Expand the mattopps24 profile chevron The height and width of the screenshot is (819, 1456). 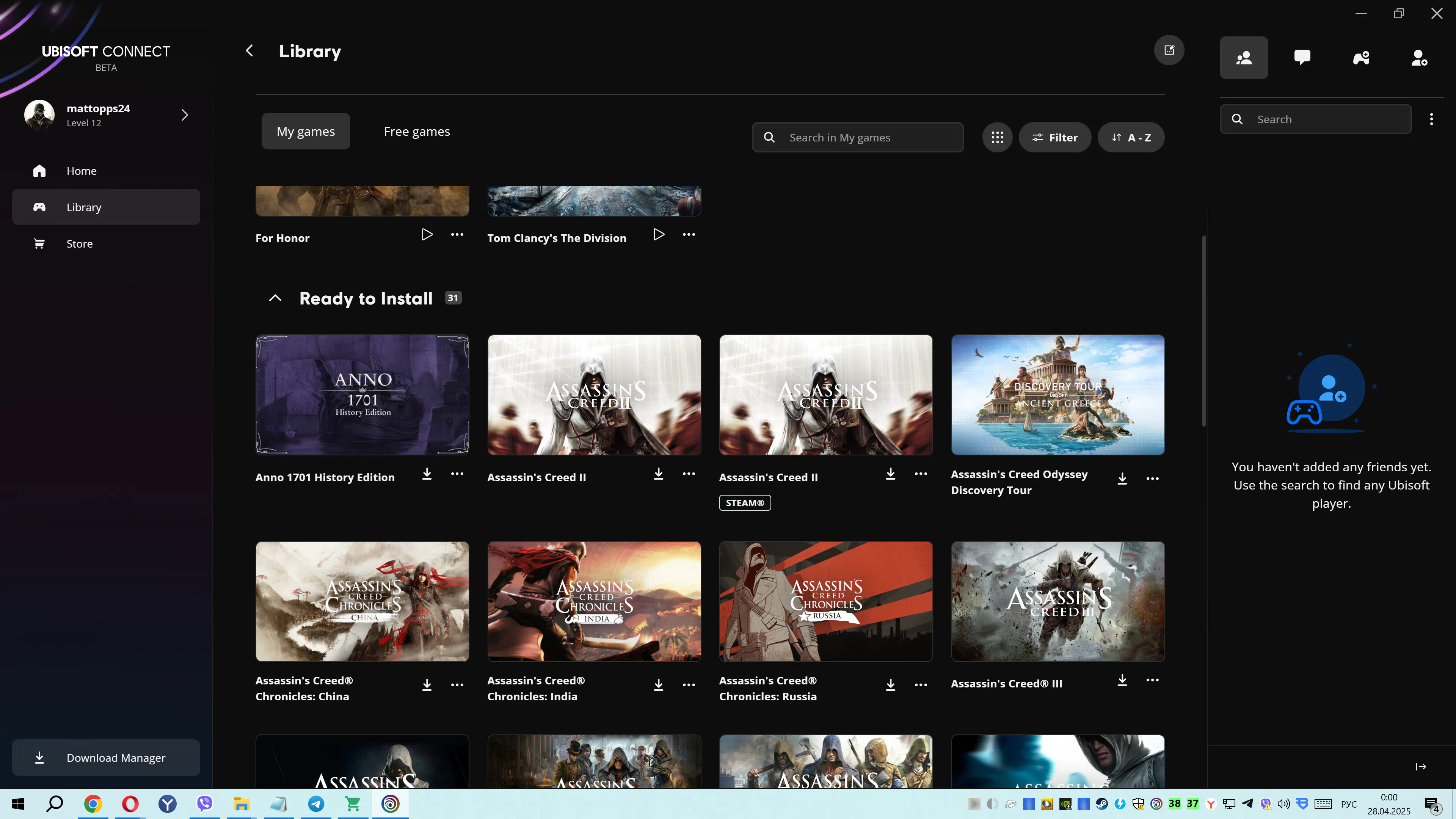(184, 115)
